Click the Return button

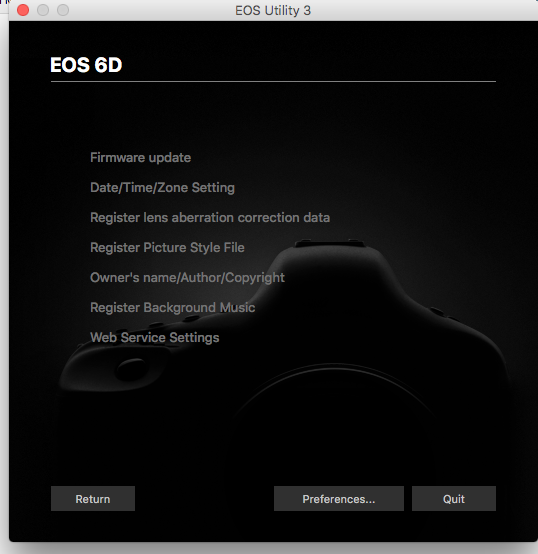[93, 499]
